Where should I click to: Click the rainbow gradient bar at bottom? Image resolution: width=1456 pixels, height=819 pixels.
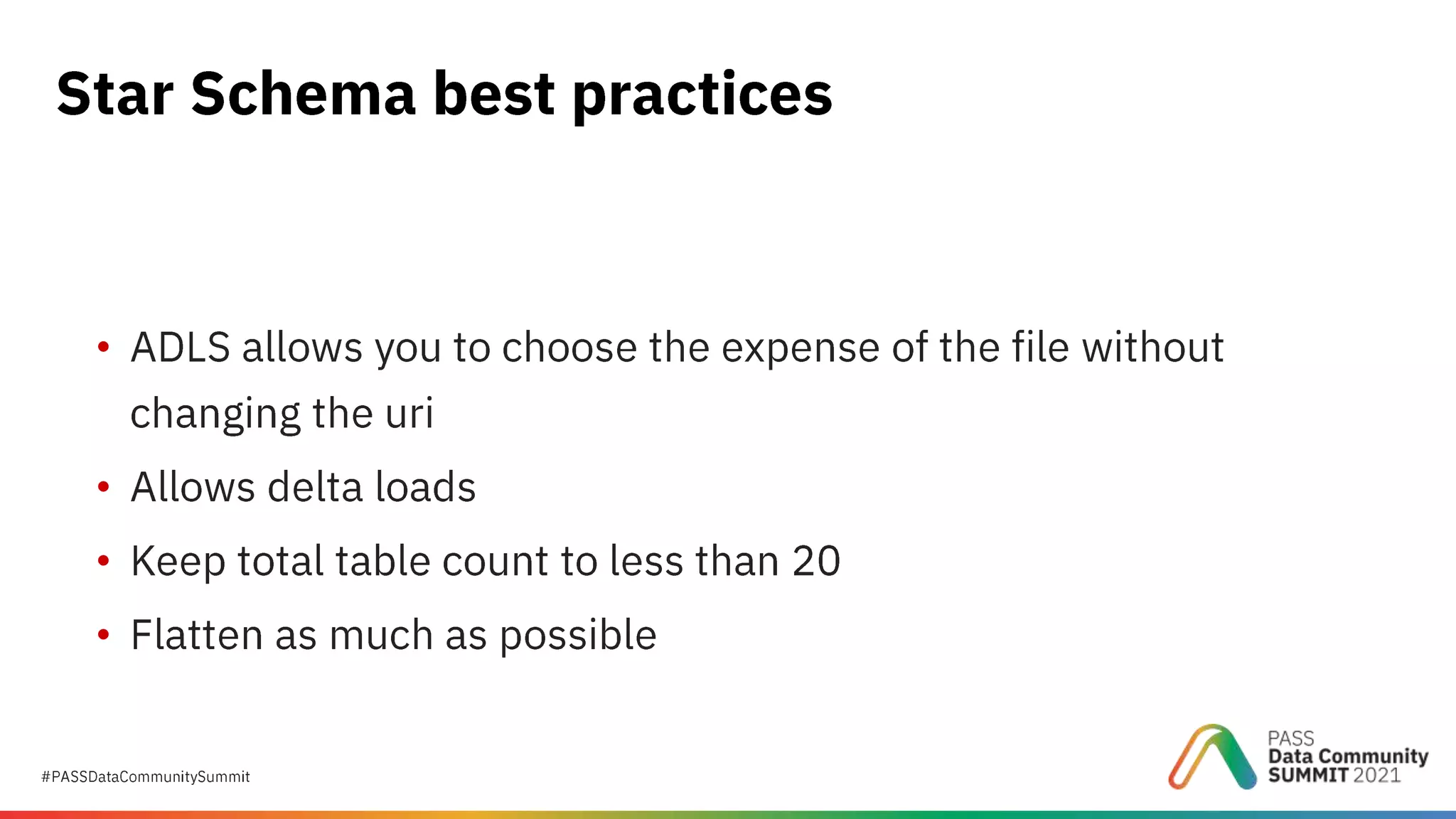tap(728, 815)
